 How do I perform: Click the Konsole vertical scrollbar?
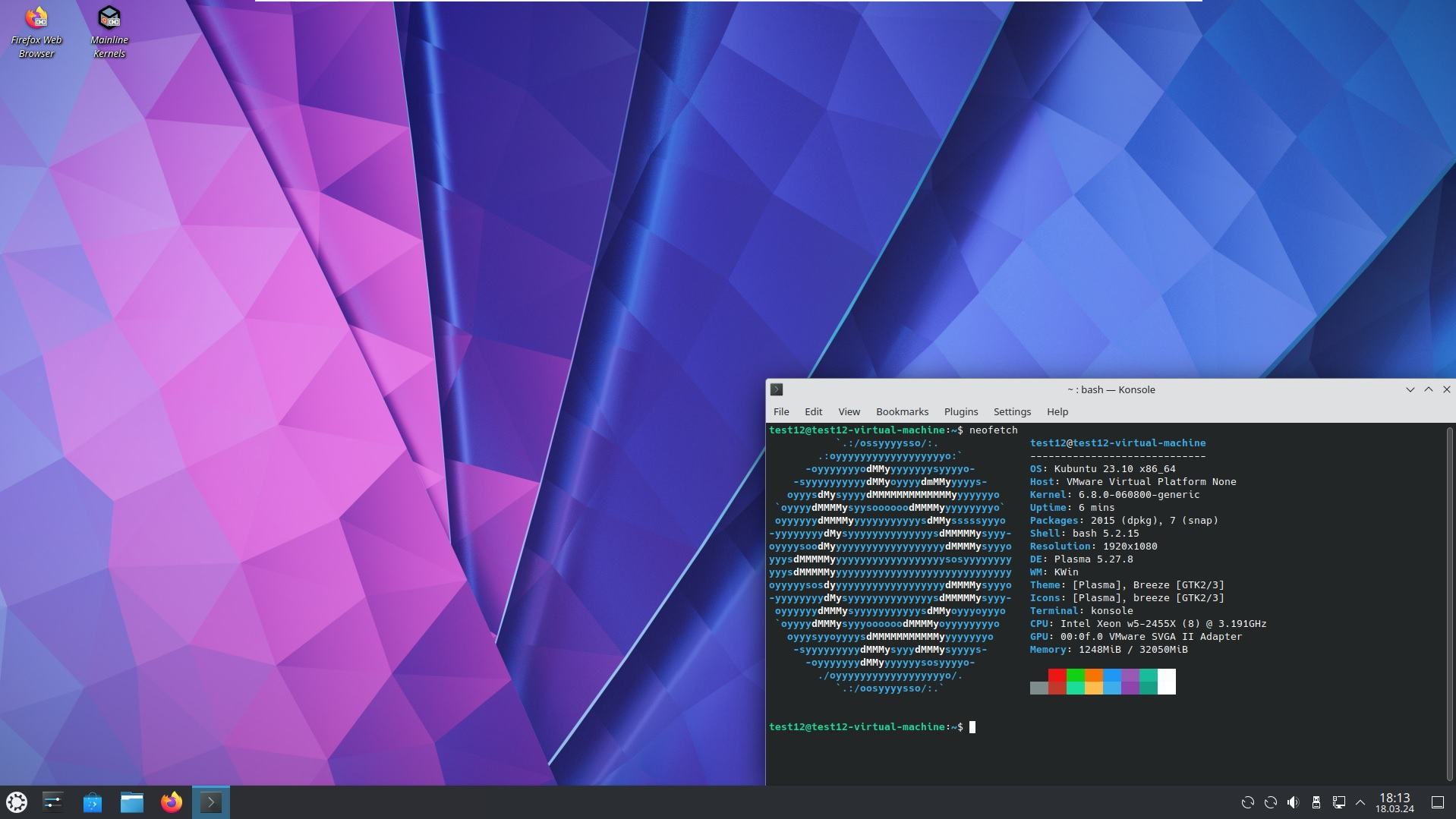[x=1449, y=603]
